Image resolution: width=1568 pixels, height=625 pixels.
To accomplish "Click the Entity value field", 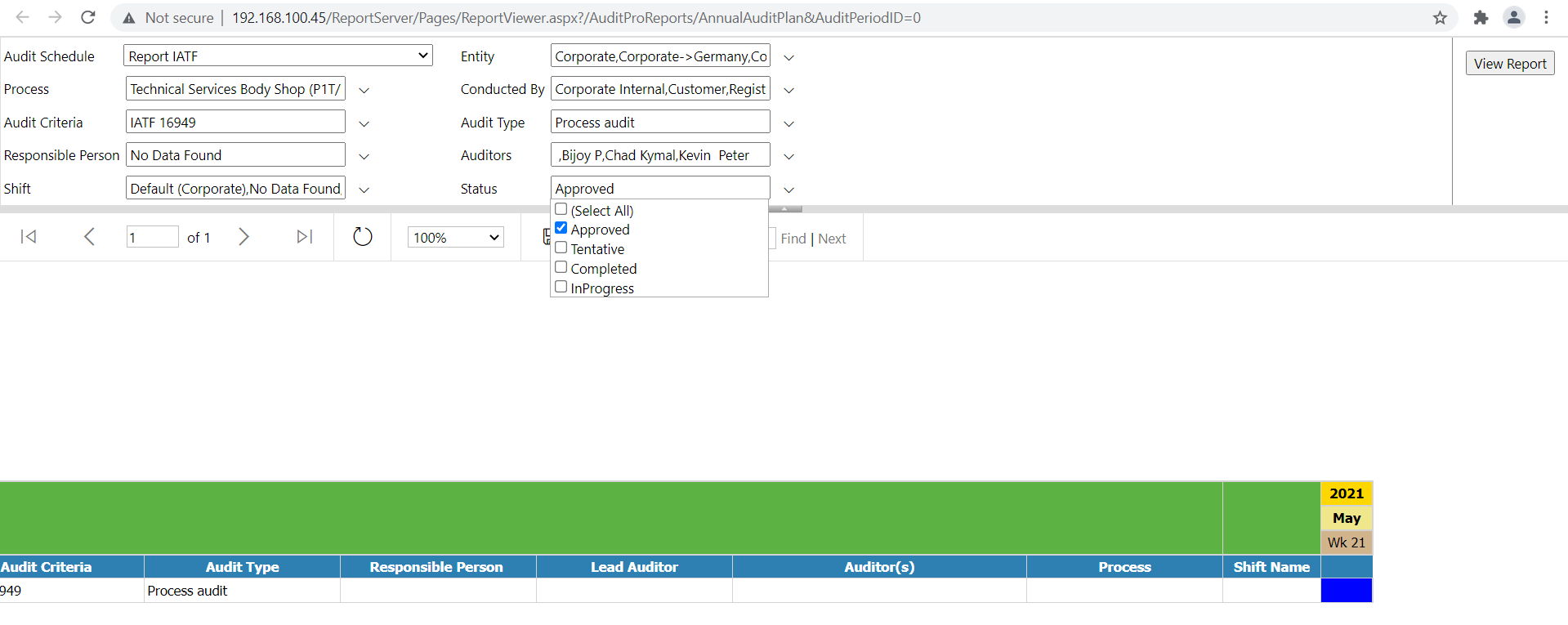I will (x=660, y=56).
